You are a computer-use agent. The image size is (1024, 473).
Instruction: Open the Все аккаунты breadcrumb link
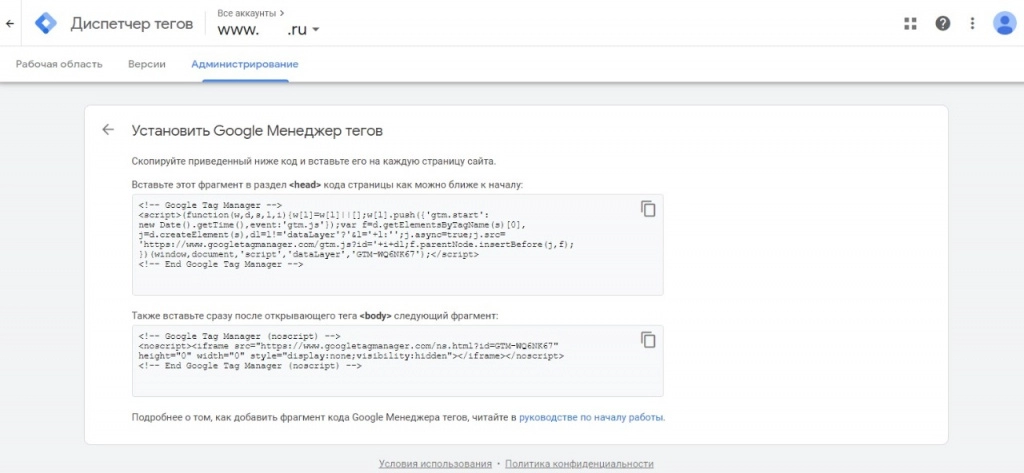(251, 12)
